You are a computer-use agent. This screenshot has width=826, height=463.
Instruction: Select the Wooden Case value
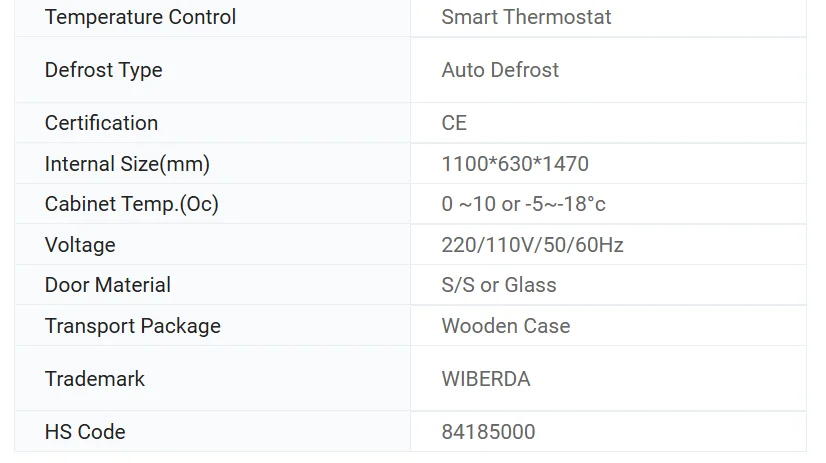click(x=505, y=326)
